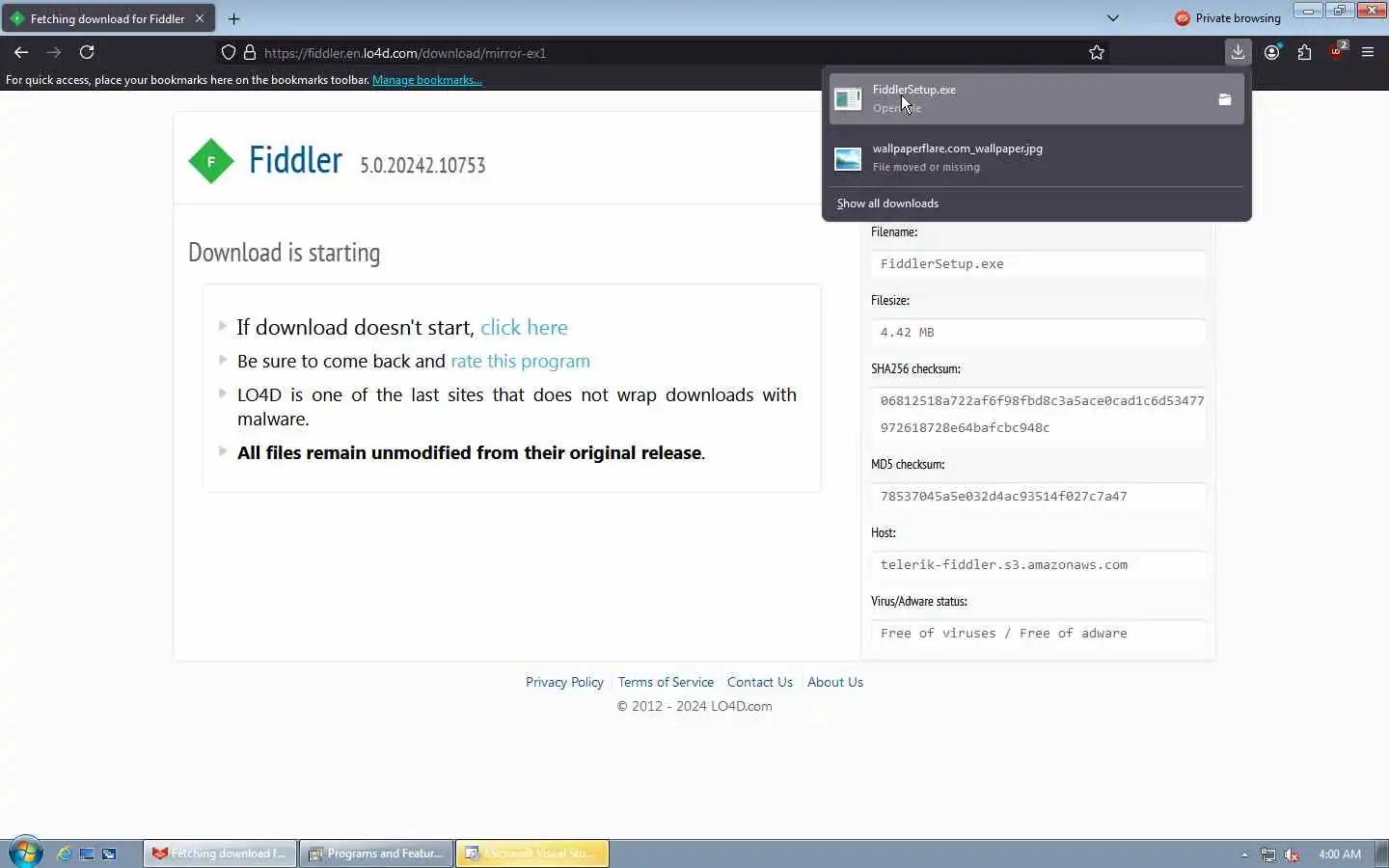The width and height of the screenshot is (1389, 868).
Task: Click the Host field telerik-fiddler.s3.amazonaws.com
Action: pyautogui.click(x=1038, y=564)
